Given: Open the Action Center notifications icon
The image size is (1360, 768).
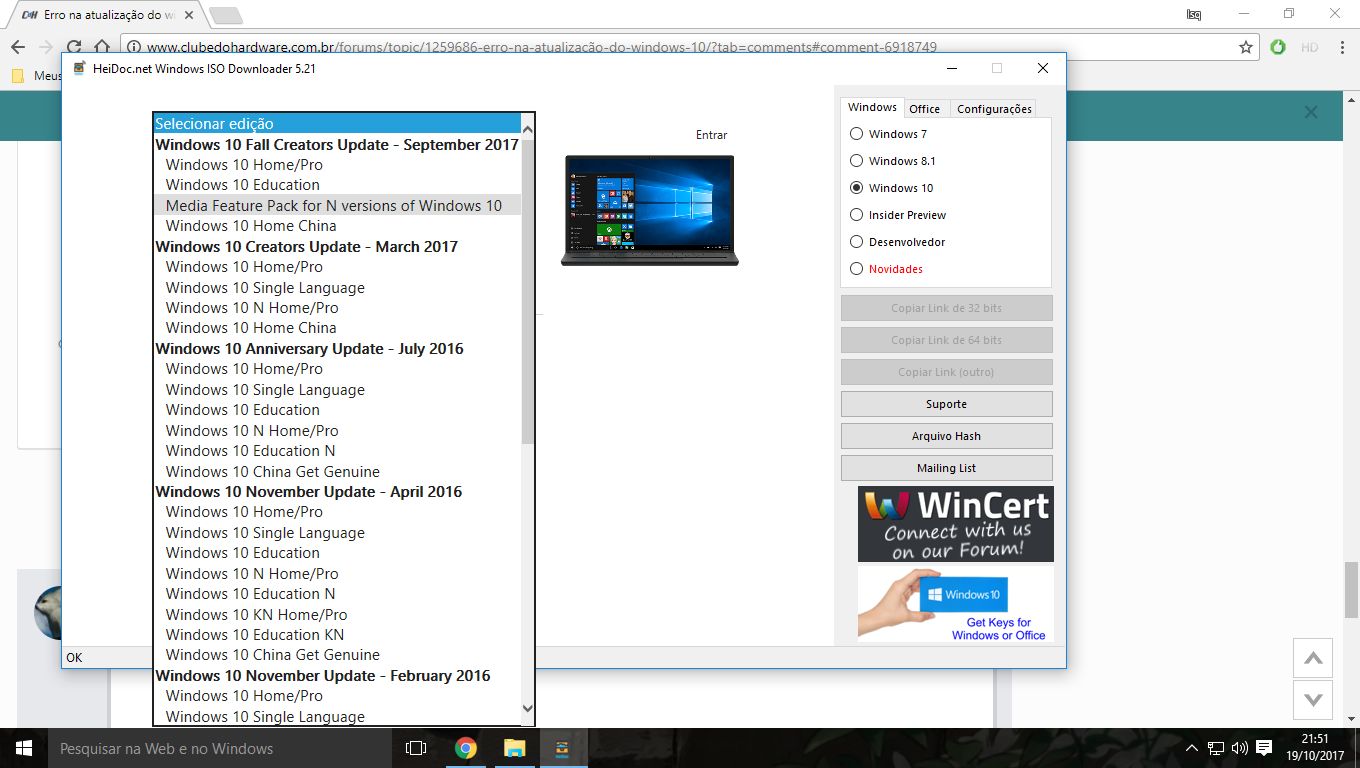Looking at the screenshot, I should coord(1264,748).
